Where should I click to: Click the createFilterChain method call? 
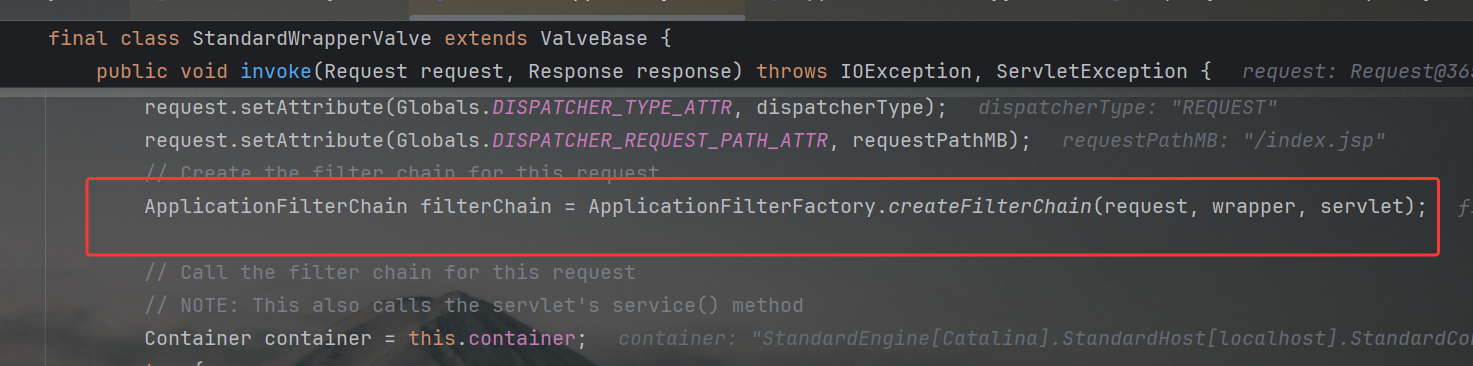[990, 207]
